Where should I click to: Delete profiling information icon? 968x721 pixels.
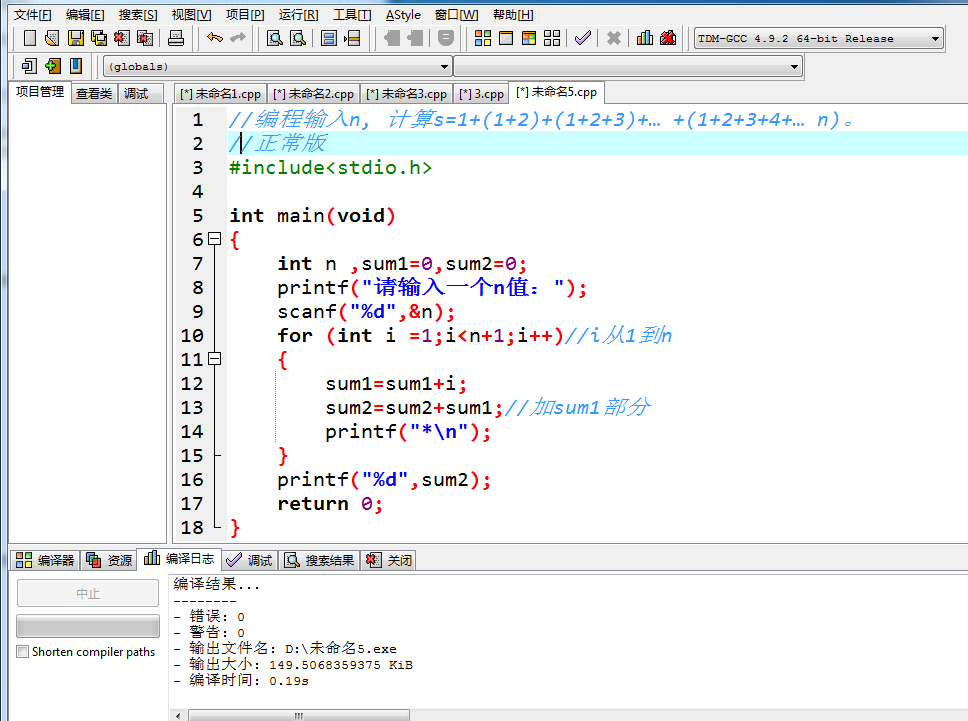click(x=668, y=38)
